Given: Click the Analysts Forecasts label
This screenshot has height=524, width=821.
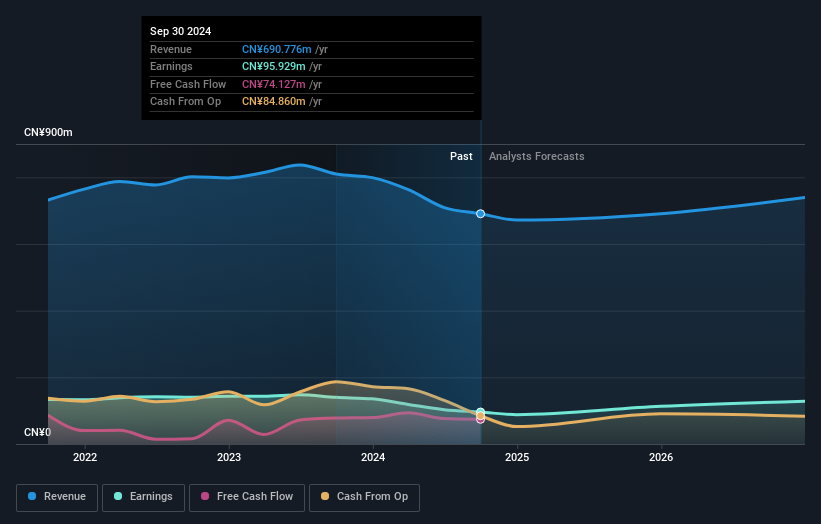Looking at the screenshot, I should pos(537,157).
